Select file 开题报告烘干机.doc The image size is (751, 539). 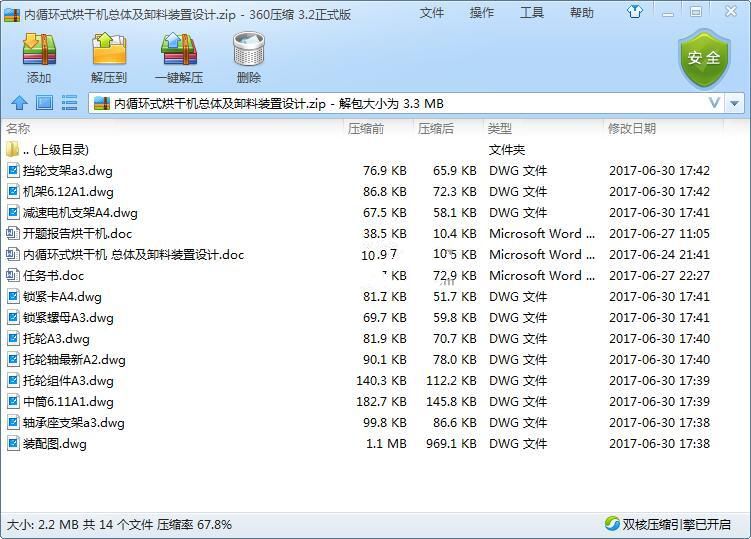pyautogui.click(x=78, y=234)
